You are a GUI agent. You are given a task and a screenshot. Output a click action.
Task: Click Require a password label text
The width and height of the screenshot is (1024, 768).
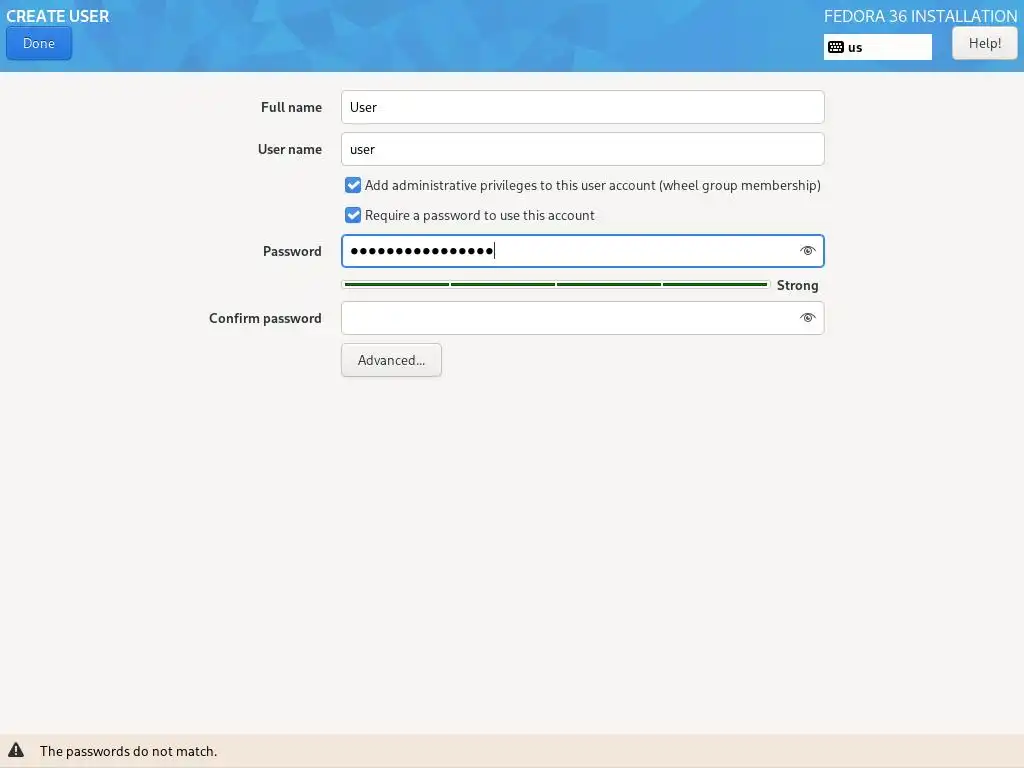tap(479, 216)
